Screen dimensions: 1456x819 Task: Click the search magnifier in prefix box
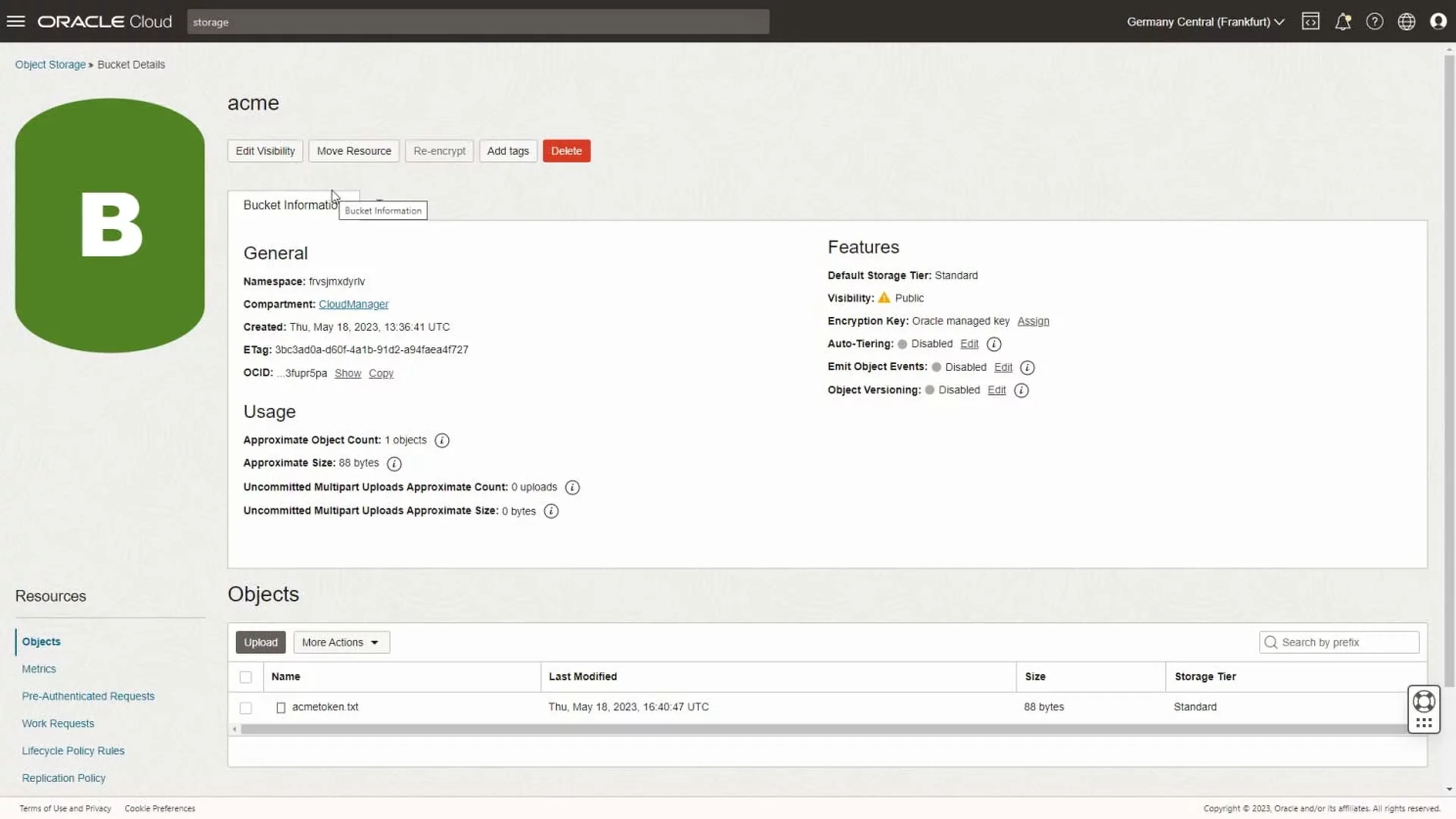[1271, 642]
